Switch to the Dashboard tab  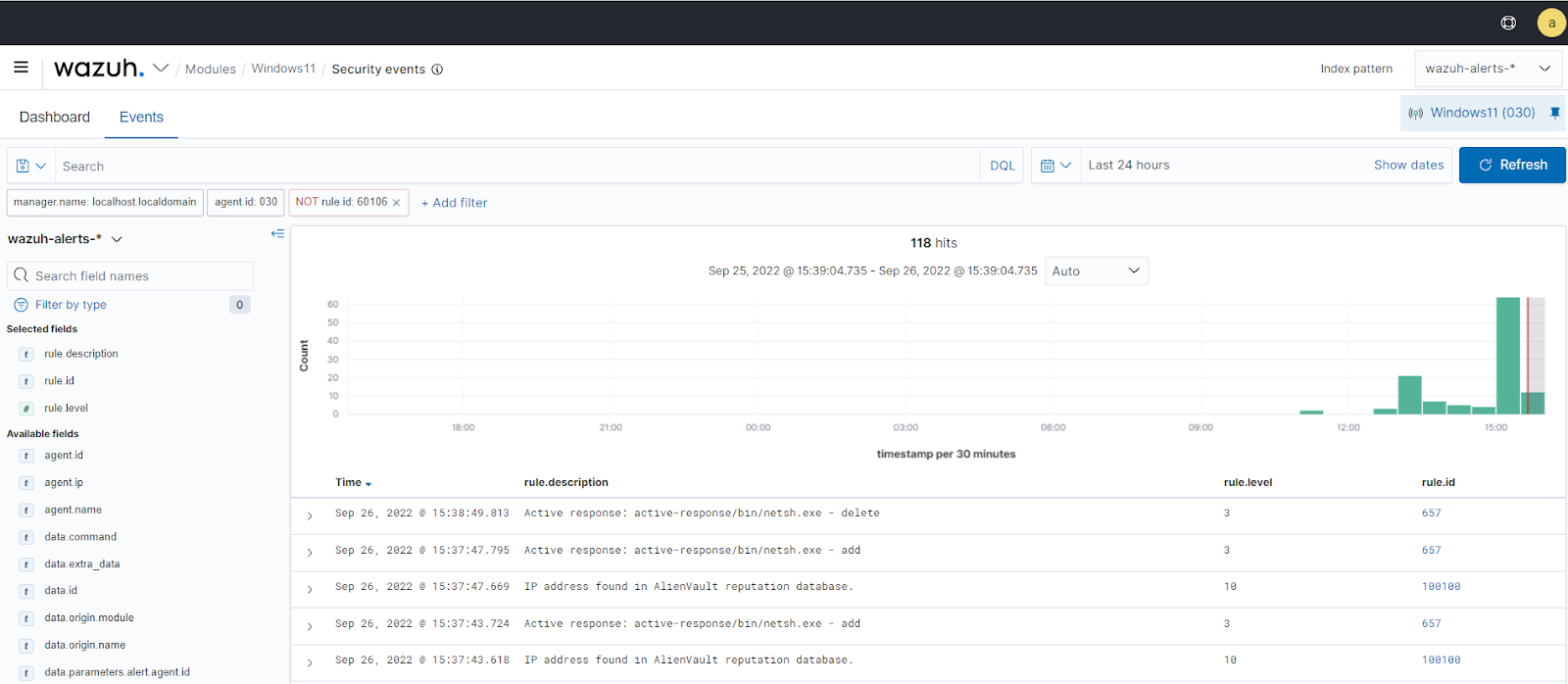[x=55, y=117]
